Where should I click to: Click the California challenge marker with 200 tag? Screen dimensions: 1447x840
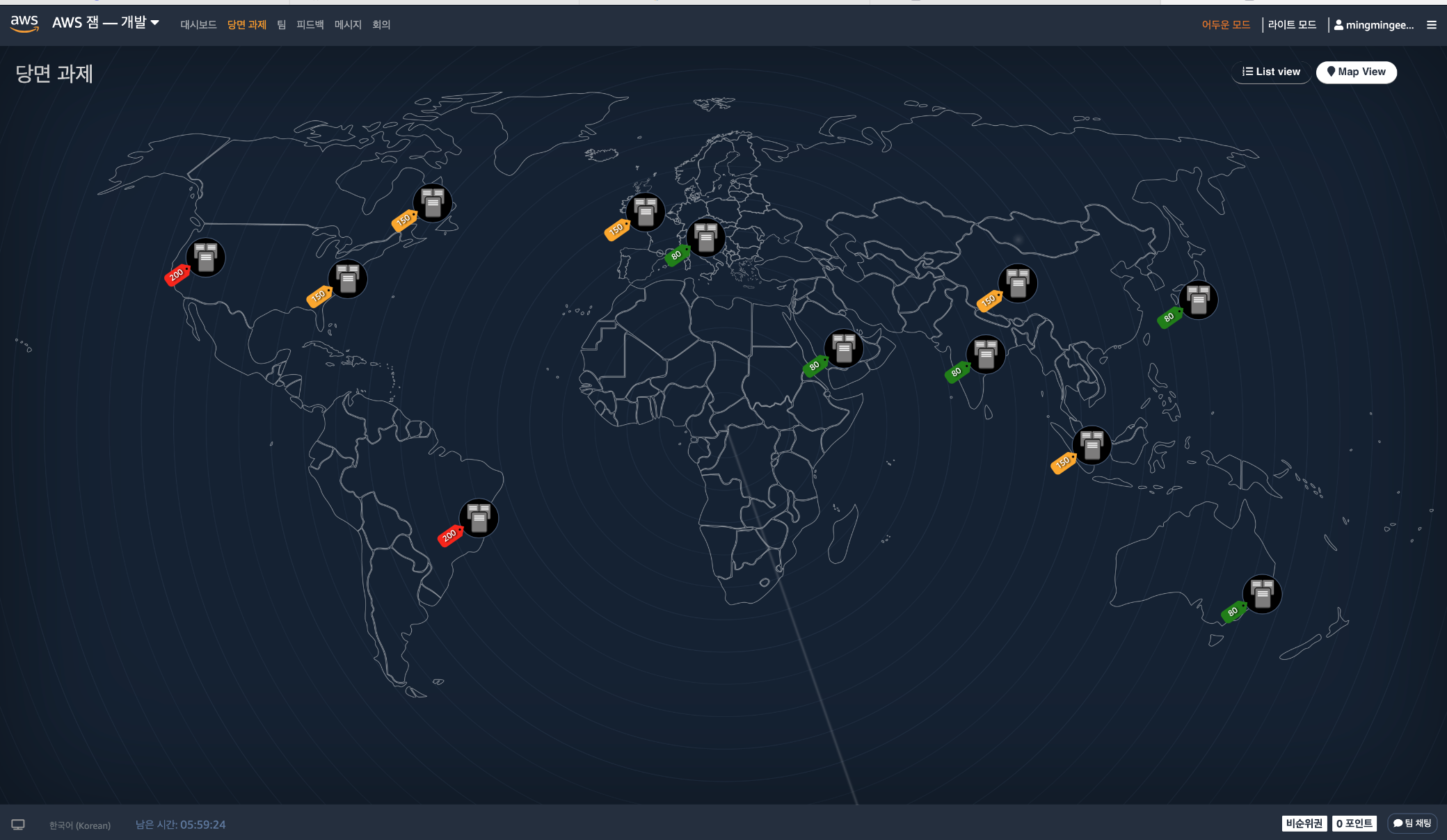coord(205,257)
